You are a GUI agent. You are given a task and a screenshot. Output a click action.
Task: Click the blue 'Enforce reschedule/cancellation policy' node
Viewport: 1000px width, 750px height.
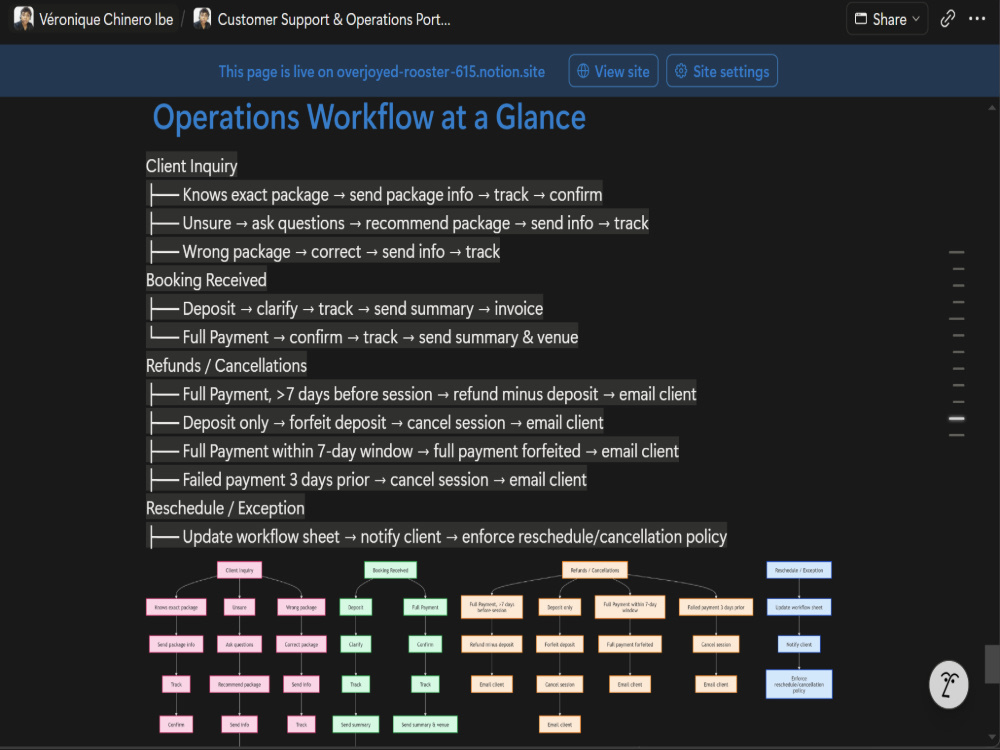798,684
